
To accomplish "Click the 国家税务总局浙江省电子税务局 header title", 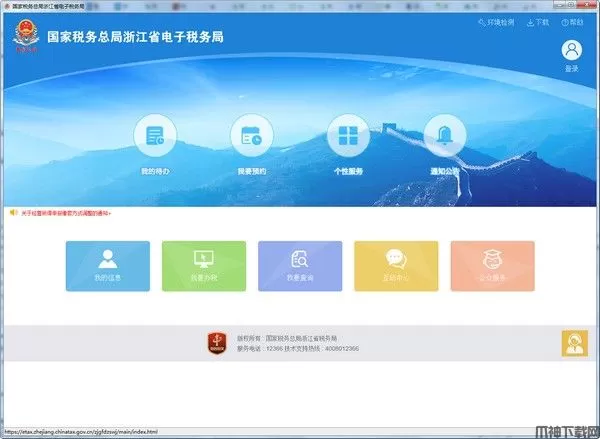I will (x=135, y=37).
